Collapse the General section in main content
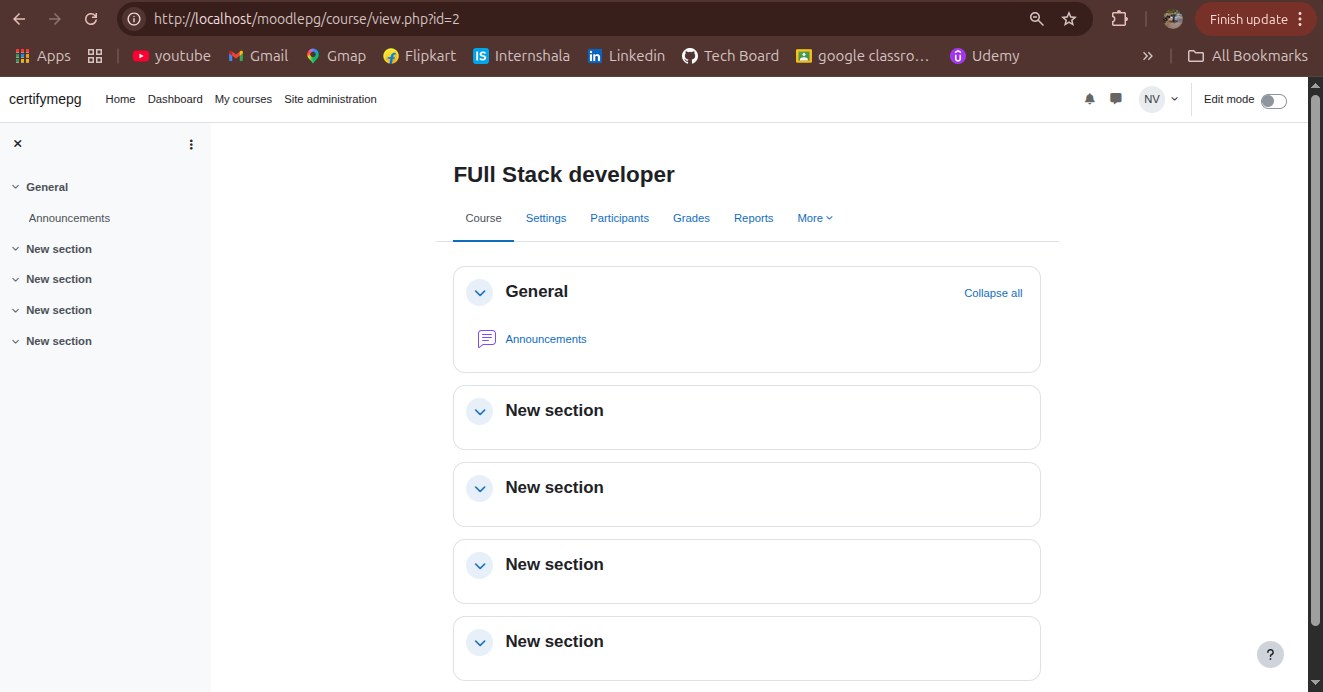Image resolution: width=1323 pixels, height=692 pixels. 480,292
